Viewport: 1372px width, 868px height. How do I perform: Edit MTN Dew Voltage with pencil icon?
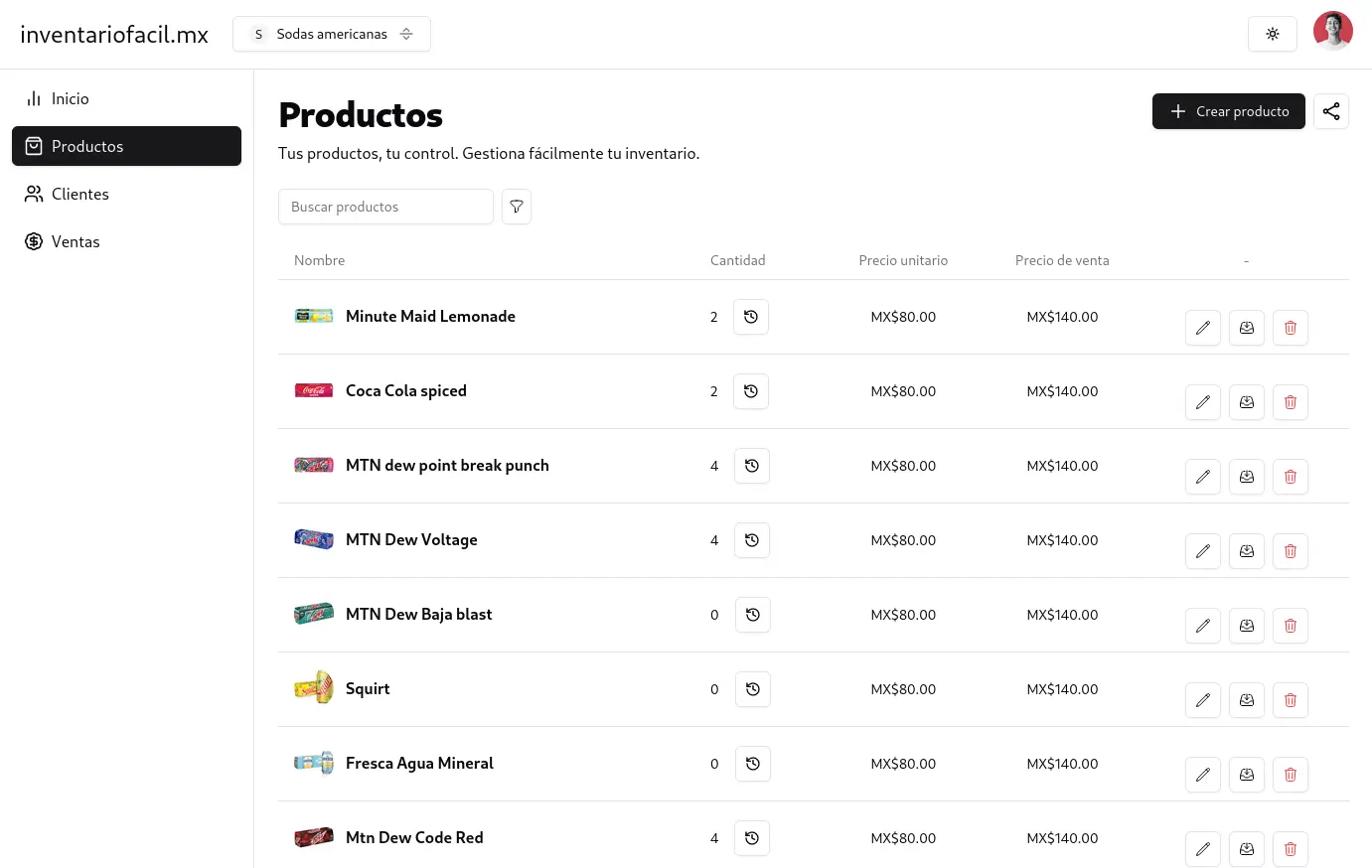pyautogui.click(x=1203, y=551)
